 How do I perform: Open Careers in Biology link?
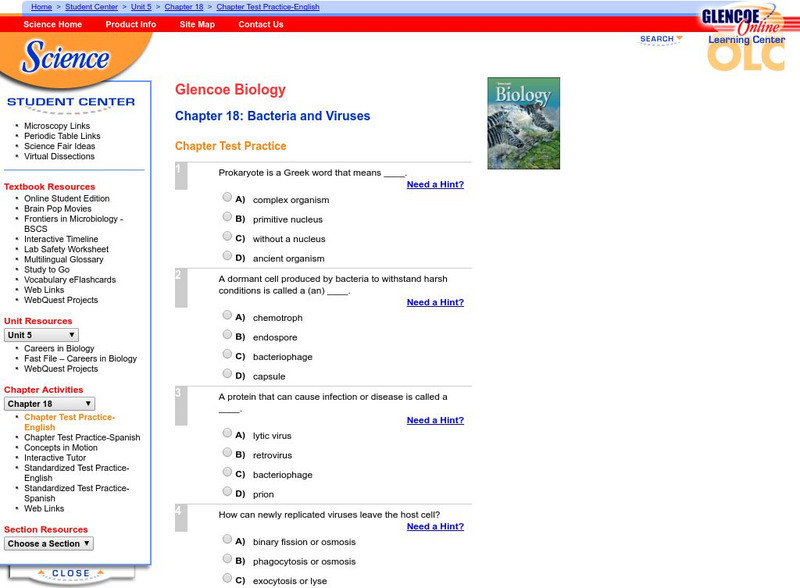point(59,348)
